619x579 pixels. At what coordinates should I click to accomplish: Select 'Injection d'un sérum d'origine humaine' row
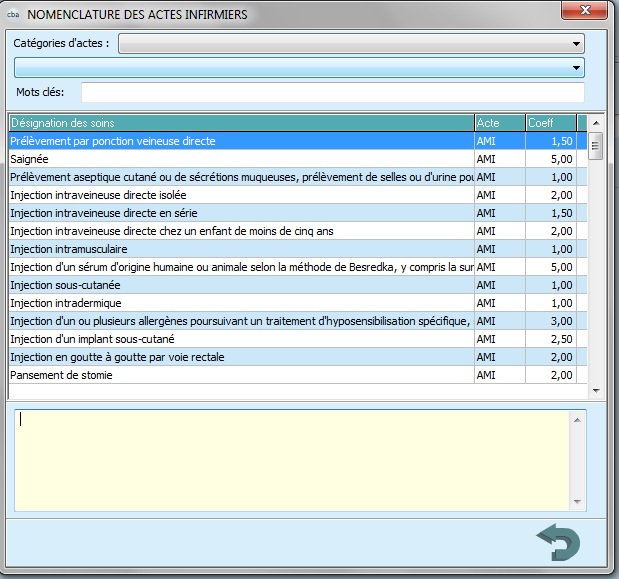(x=298, y=267)
